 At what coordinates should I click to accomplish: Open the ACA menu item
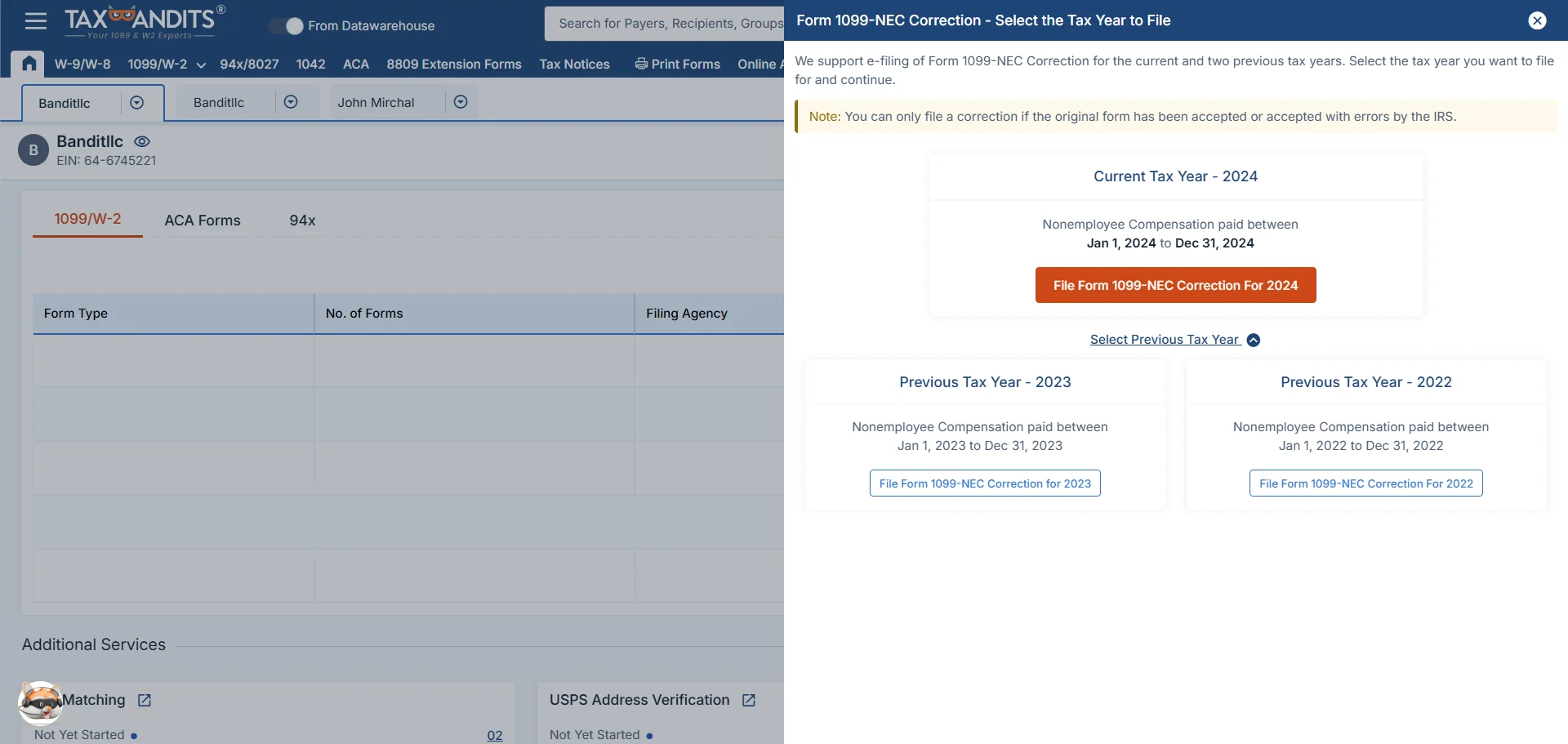[356, 65]
